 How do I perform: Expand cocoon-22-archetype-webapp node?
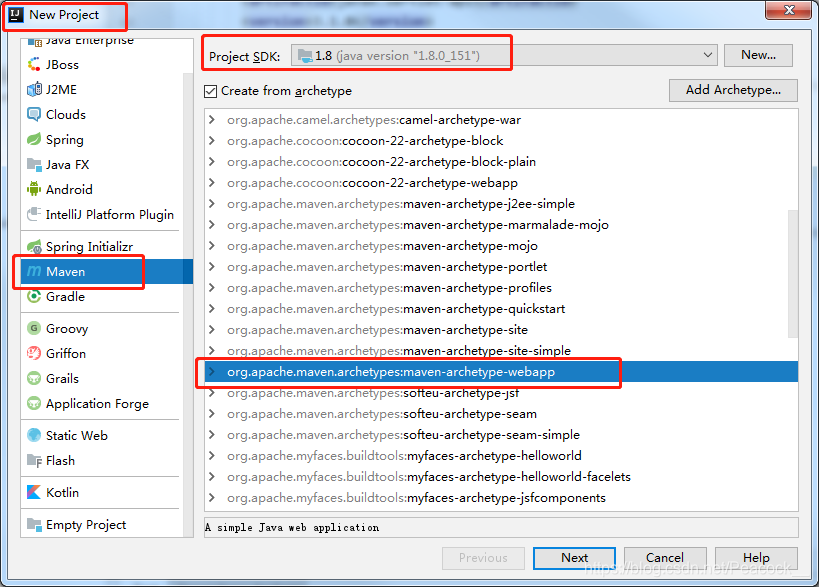tap(212, 183)
